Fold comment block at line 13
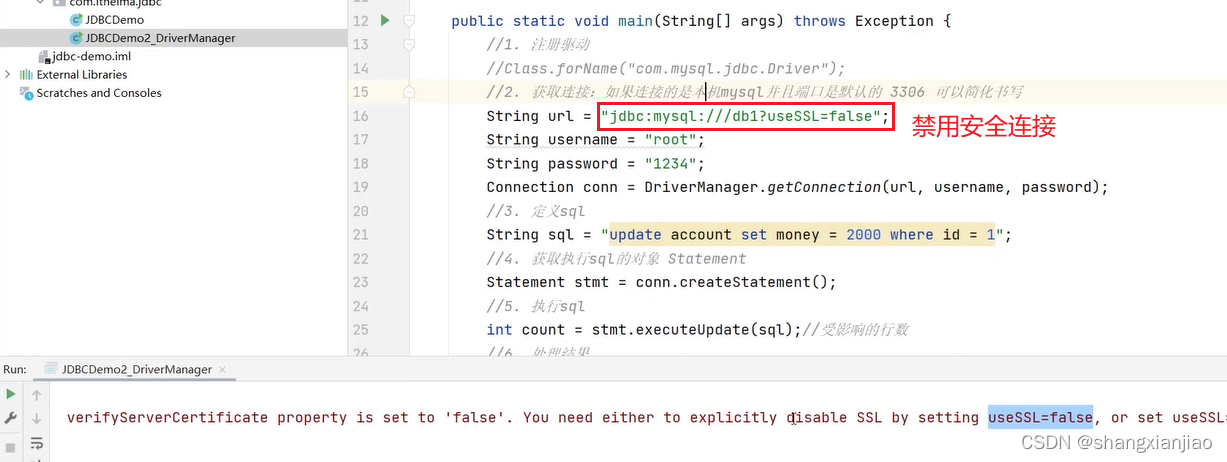 (x=408, y=44)
